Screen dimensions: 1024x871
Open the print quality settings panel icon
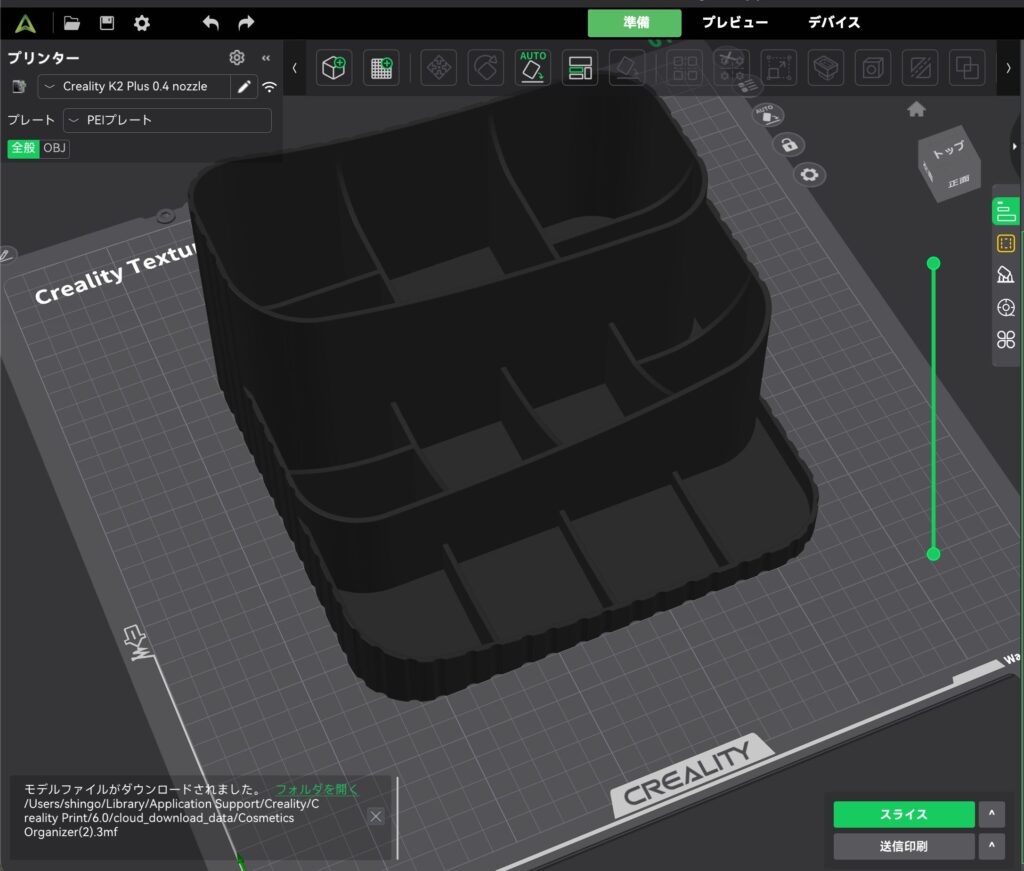coord(1006,210)
